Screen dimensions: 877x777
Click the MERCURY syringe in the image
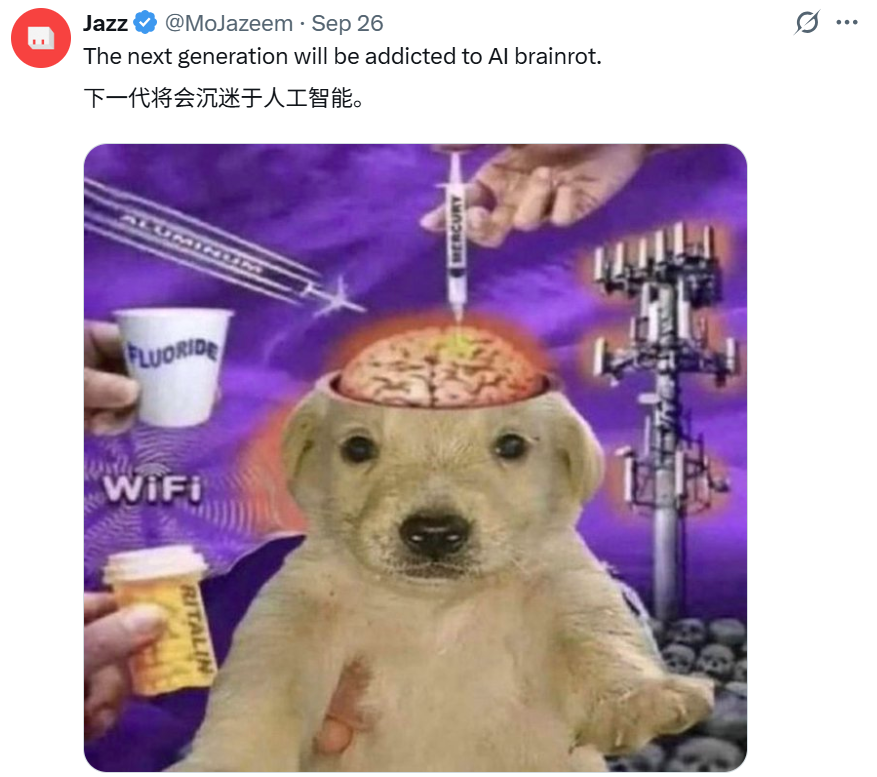click(x=457, y=238)
